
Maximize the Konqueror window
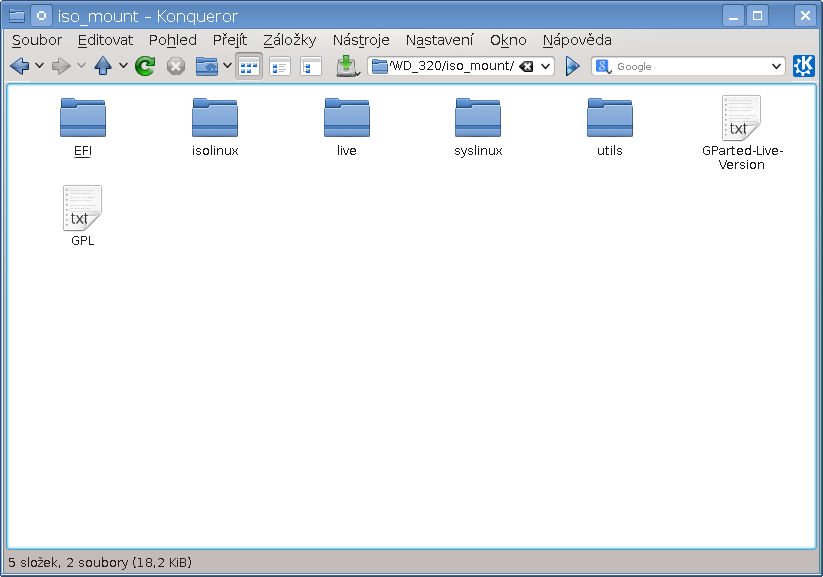click(757, 16)
